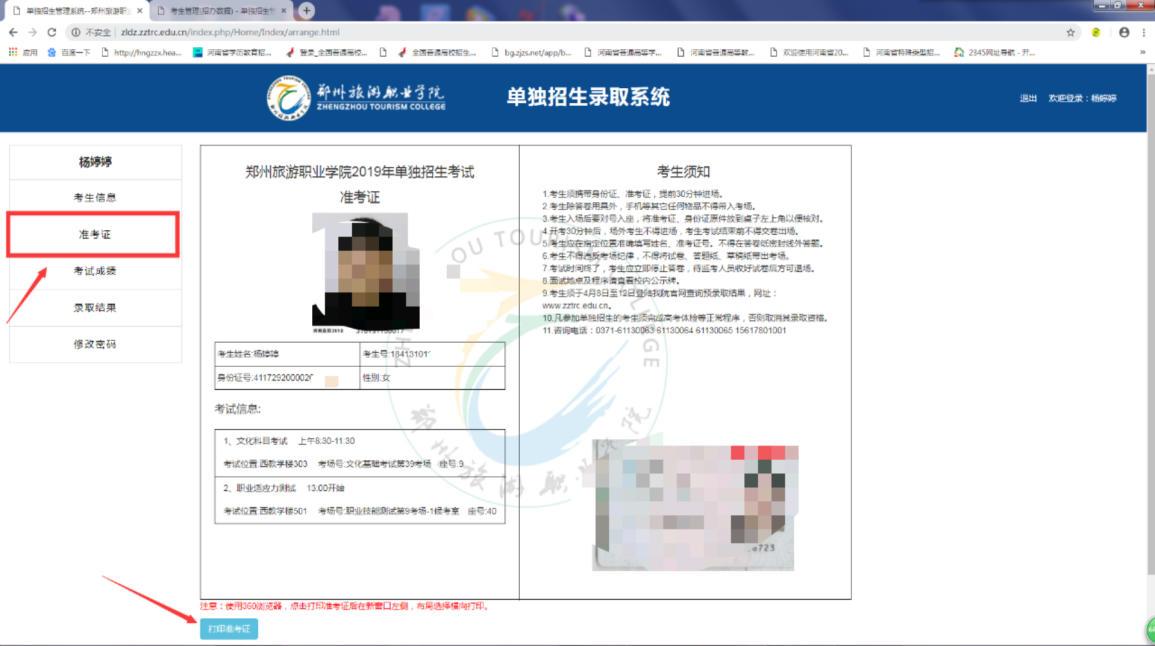The width and height of the screenshot is (1155, 646).
Task: Click the browser back arrow
Action: click(13, 32)
